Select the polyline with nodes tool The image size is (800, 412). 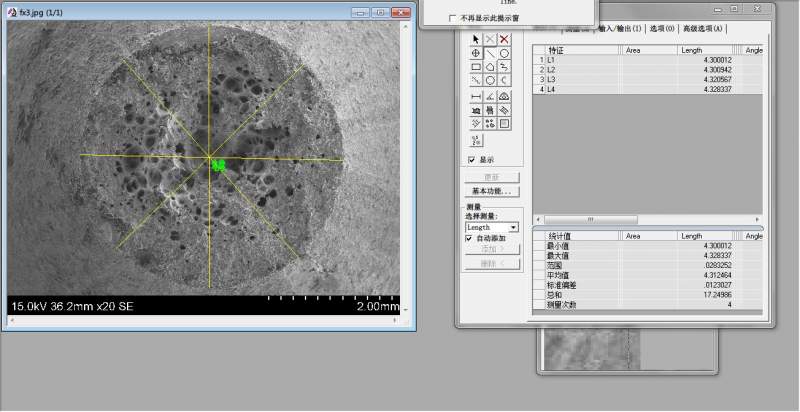(x=476, y=81)
